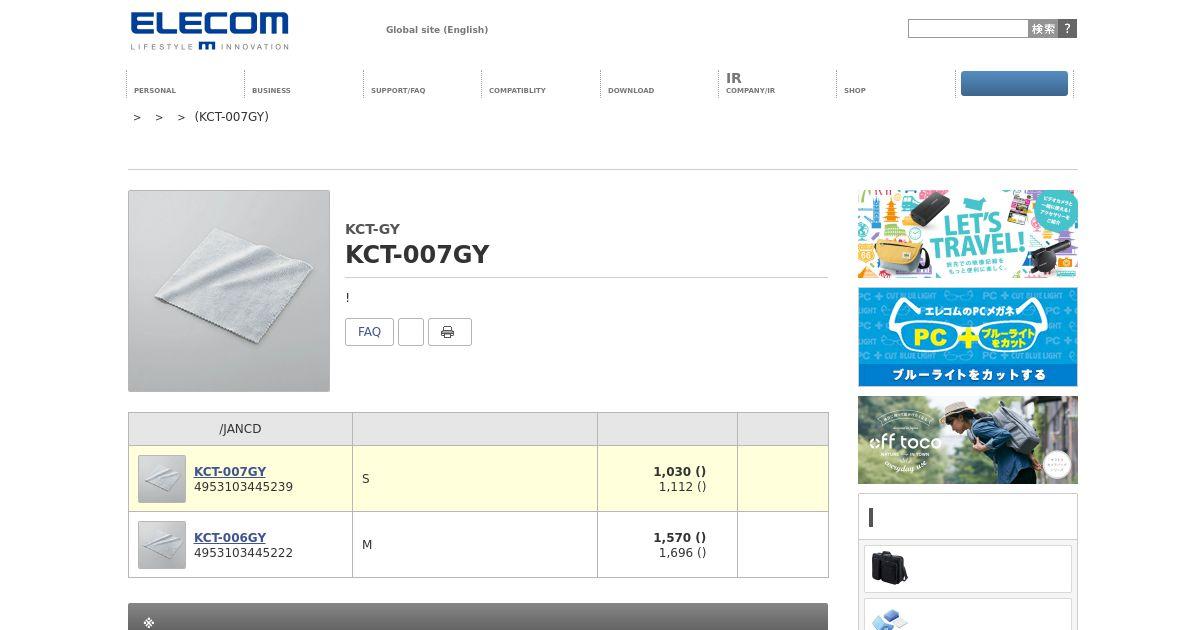Focus the site search input field
Image resolution: width=1200 pixels, height=630 pixels.
[968, 29]
